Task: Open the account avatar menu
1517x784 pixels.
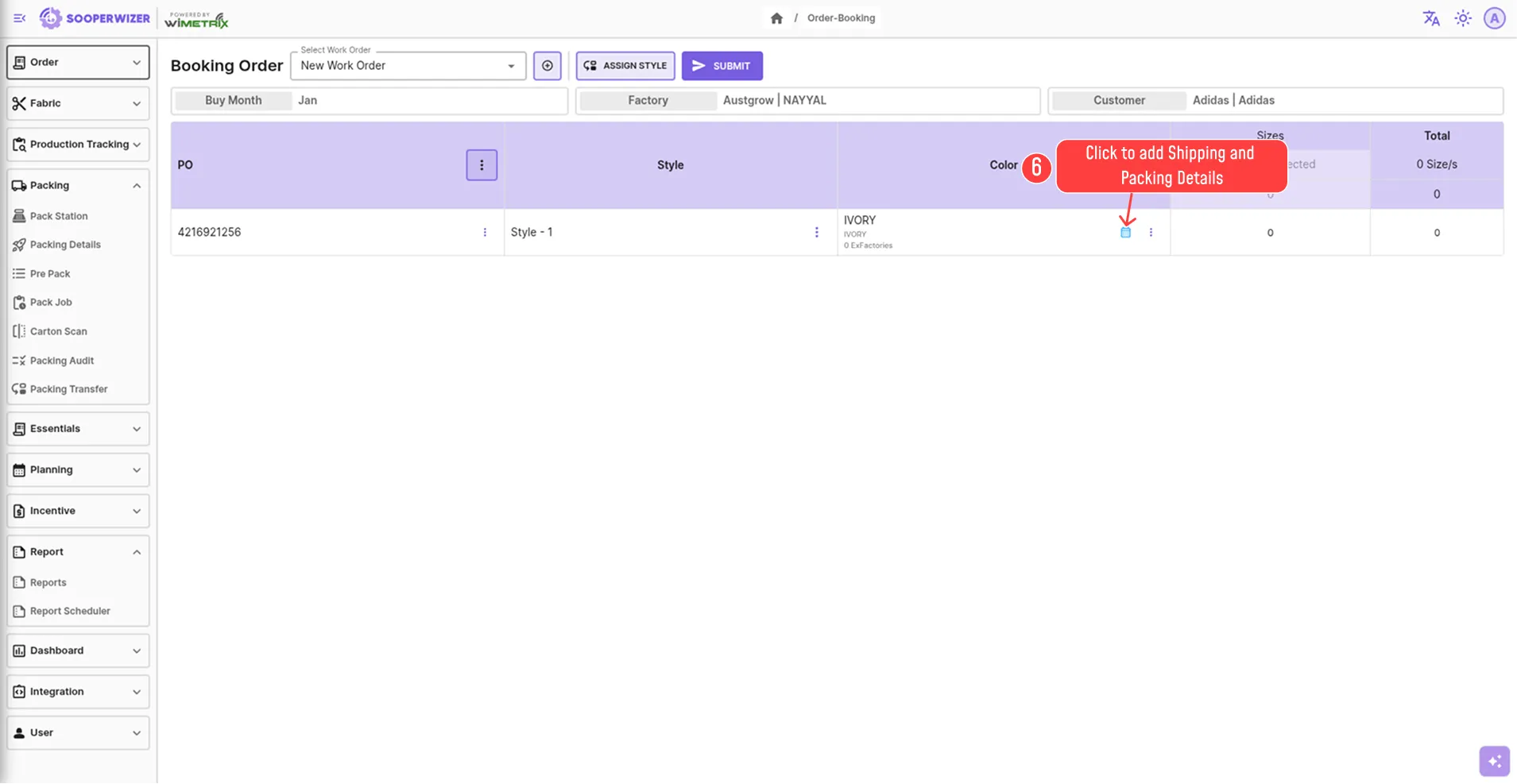Action: [x=1495, y=17]
